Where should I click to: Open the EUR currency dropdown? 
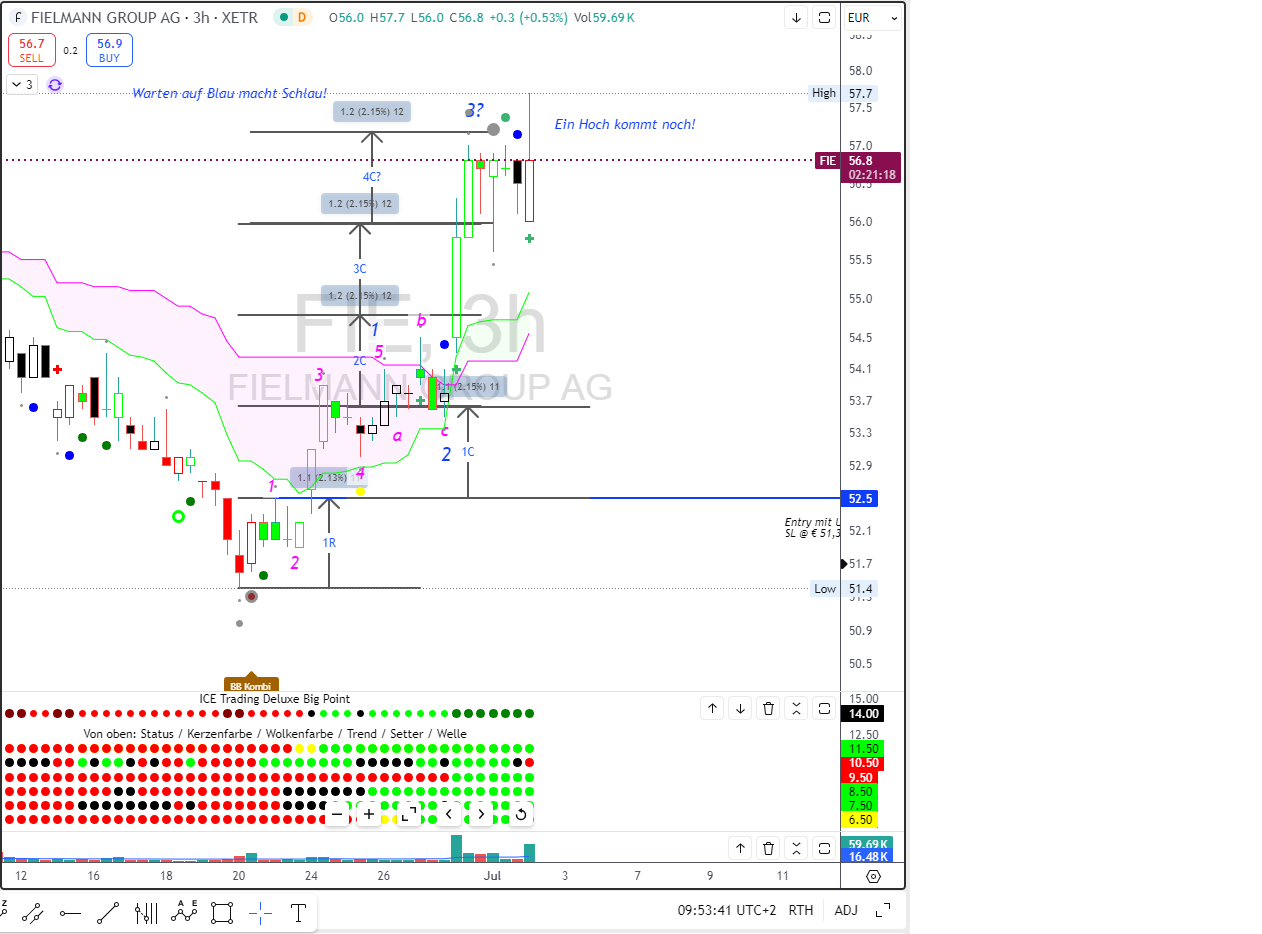[873, 18]
